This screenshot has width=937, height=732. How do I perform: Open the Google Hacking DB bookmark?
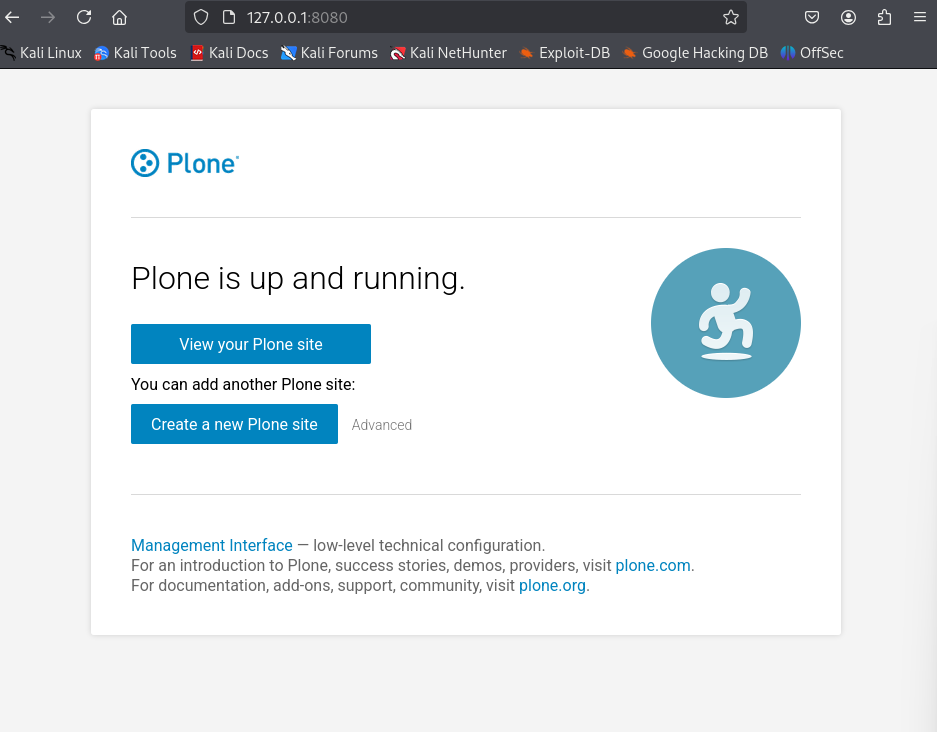point(695,53)
